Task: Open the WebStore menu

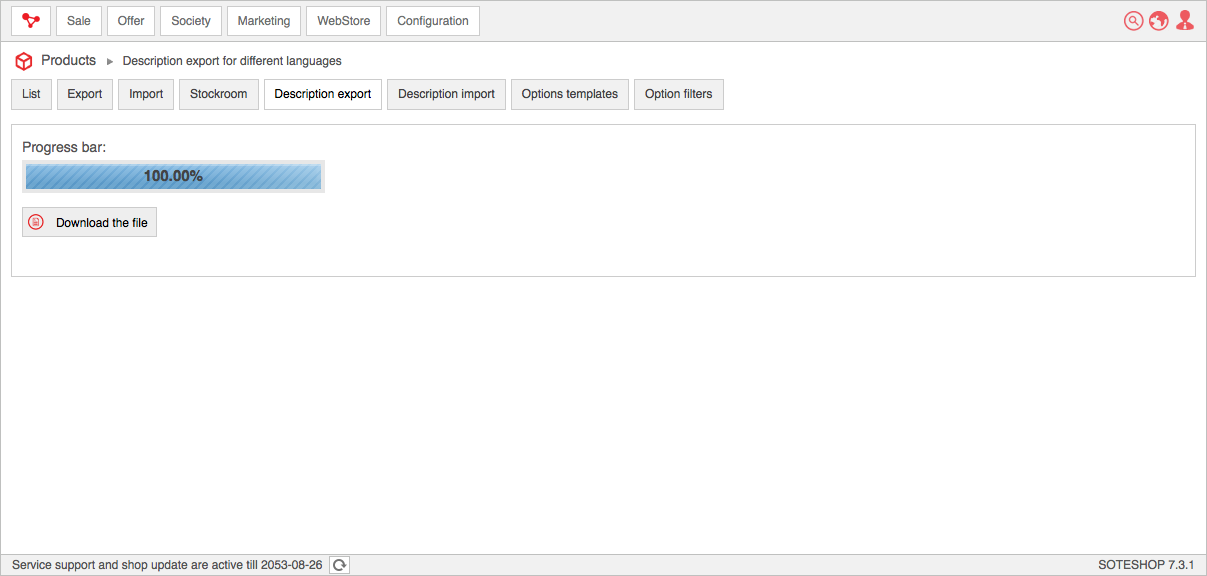Action: [x=344, y=21]
